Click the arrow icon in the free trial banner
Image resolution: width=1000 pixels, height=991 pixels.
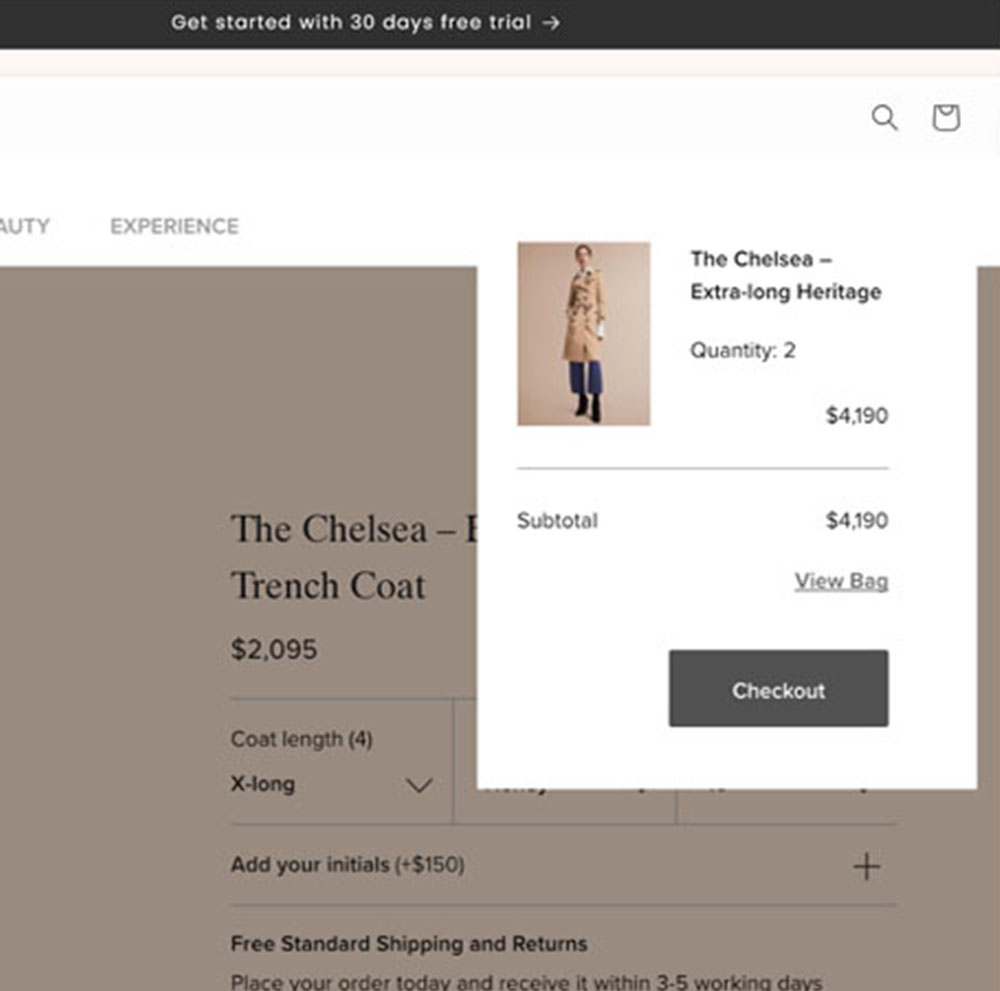549,22
